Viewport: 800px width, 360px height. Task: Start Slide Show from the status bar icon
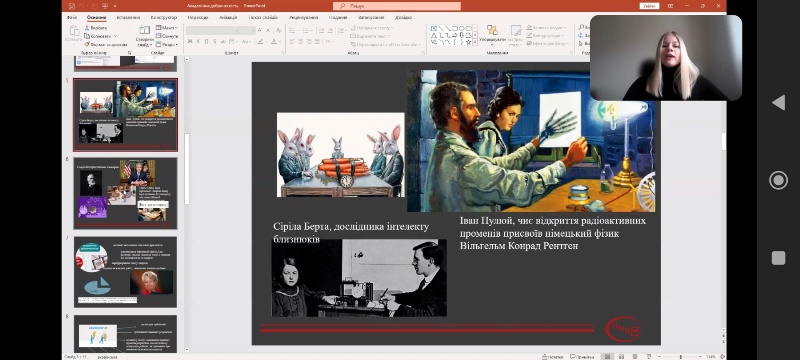[649, 356]
